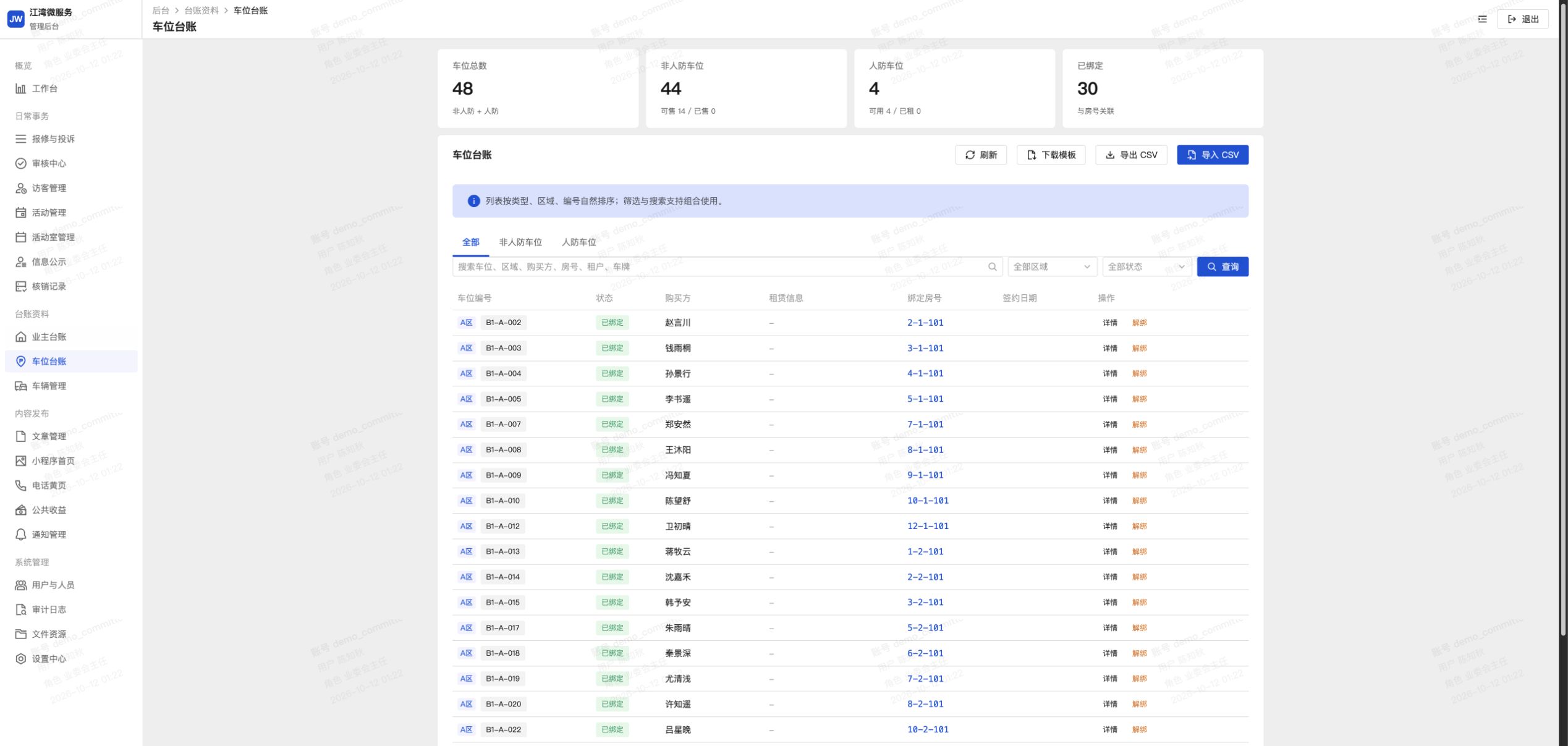Open 信息公示 sidebar icon

tap(20, 262)
